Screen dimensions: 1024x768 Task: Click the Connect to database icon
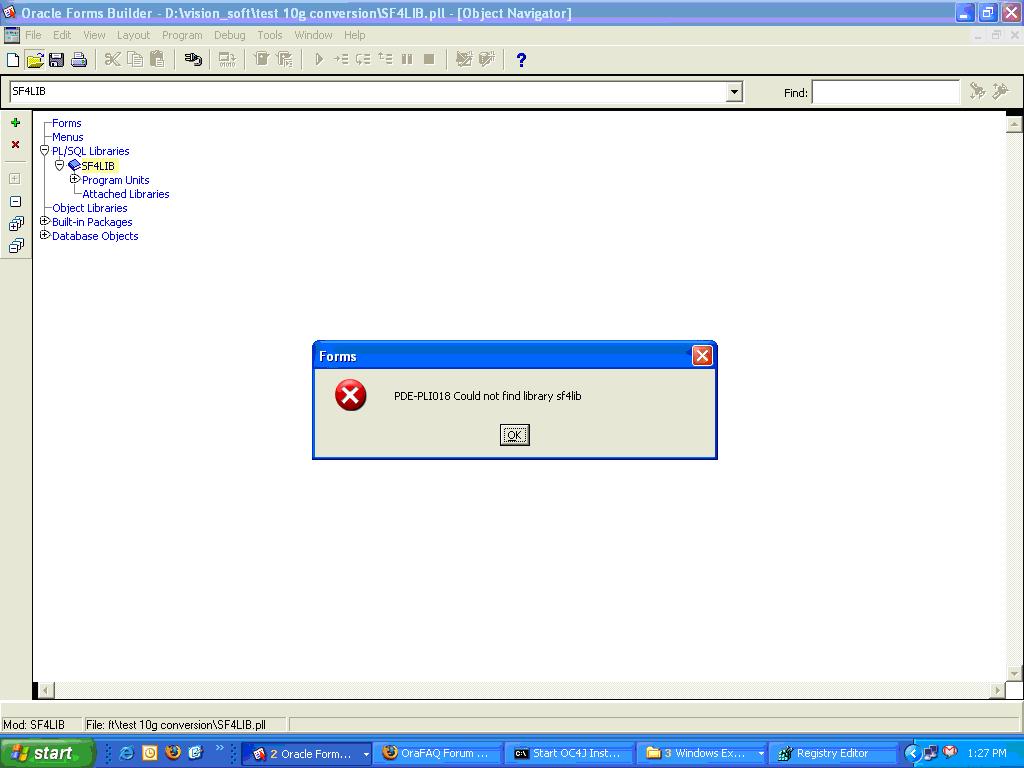pos(193,60)
